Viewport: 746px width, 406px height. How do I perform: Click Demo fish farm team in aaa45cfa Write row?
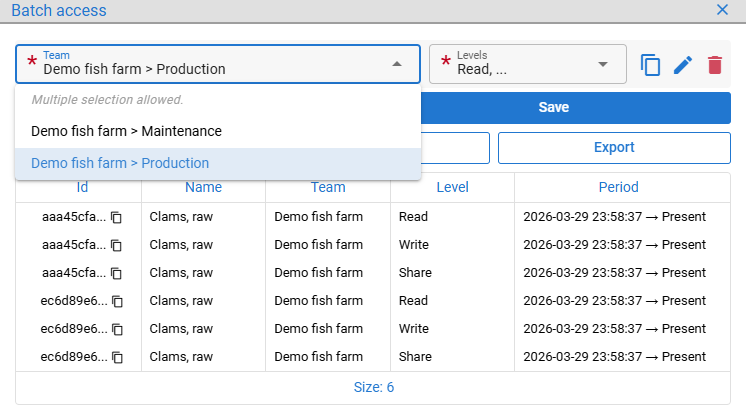tap(318, 245)
